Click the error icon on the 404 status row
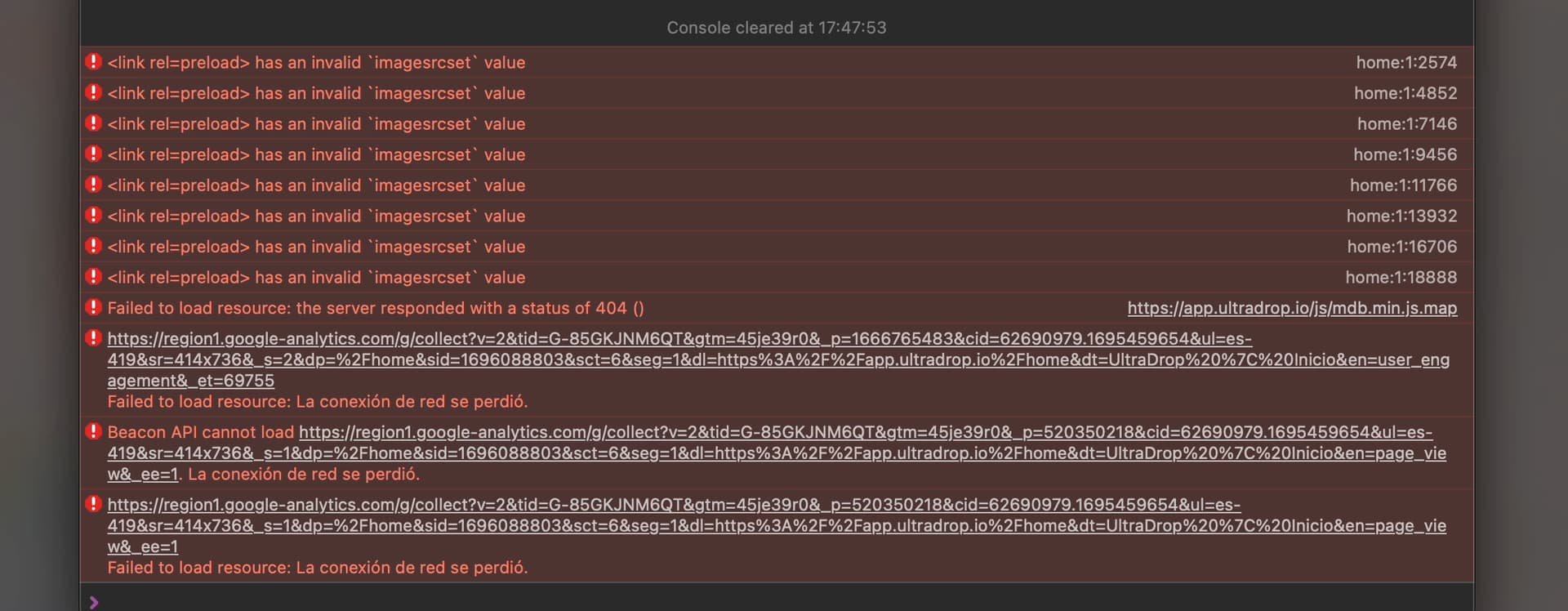 point(94,307)
